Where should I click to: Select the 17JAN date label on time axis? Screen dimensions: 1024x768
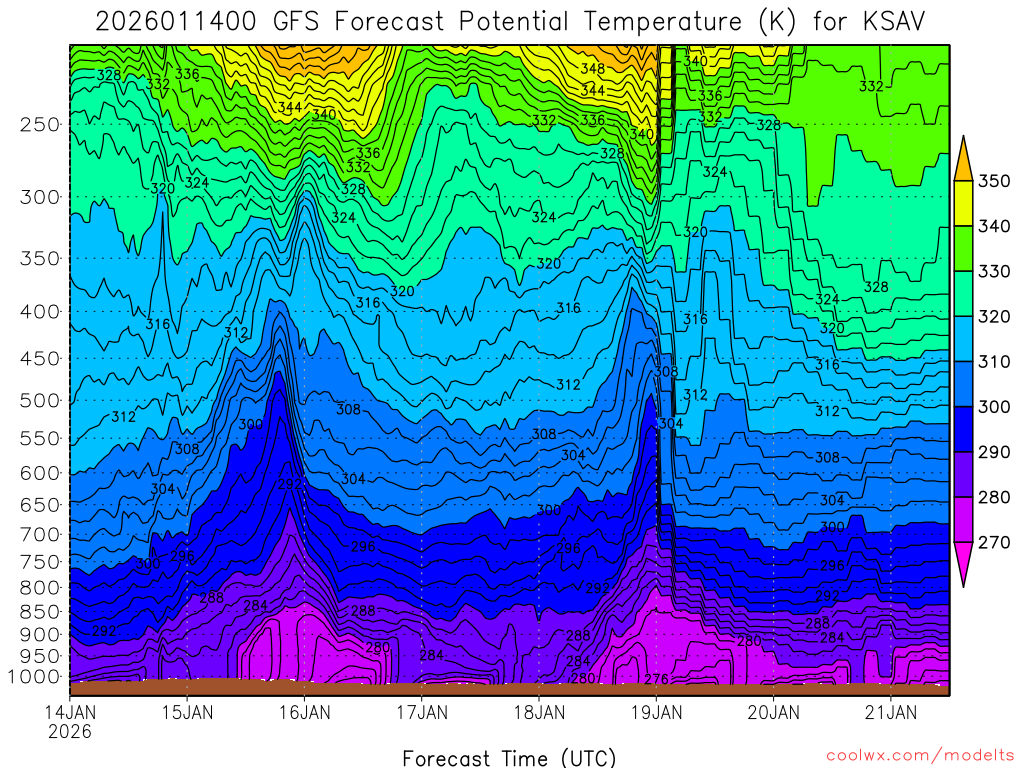click(x=422, y=712)
